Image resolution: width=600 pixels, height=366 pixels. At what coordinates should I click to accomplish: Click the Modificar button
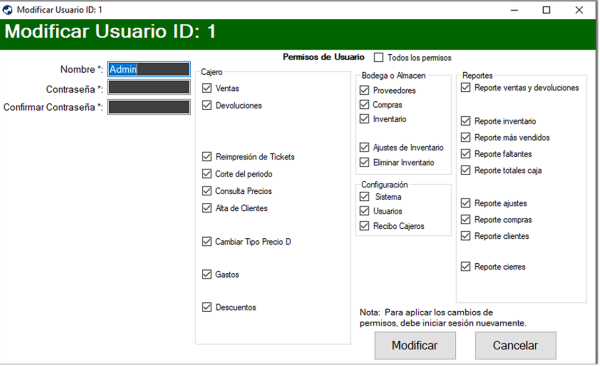[x=415, y=345]
